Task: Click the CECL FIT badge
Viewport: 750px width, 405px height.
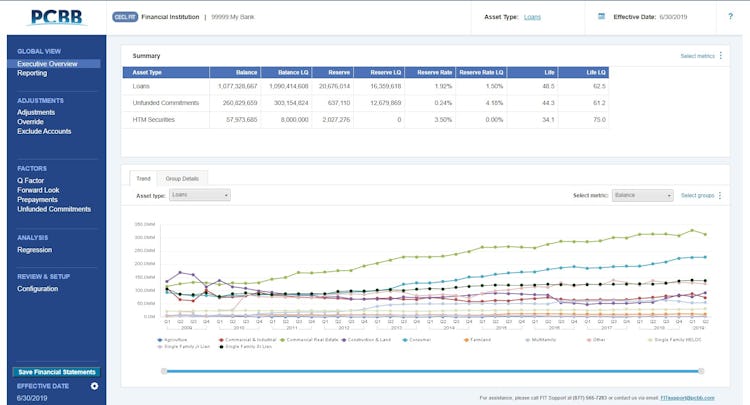Action: click(125, 17)
